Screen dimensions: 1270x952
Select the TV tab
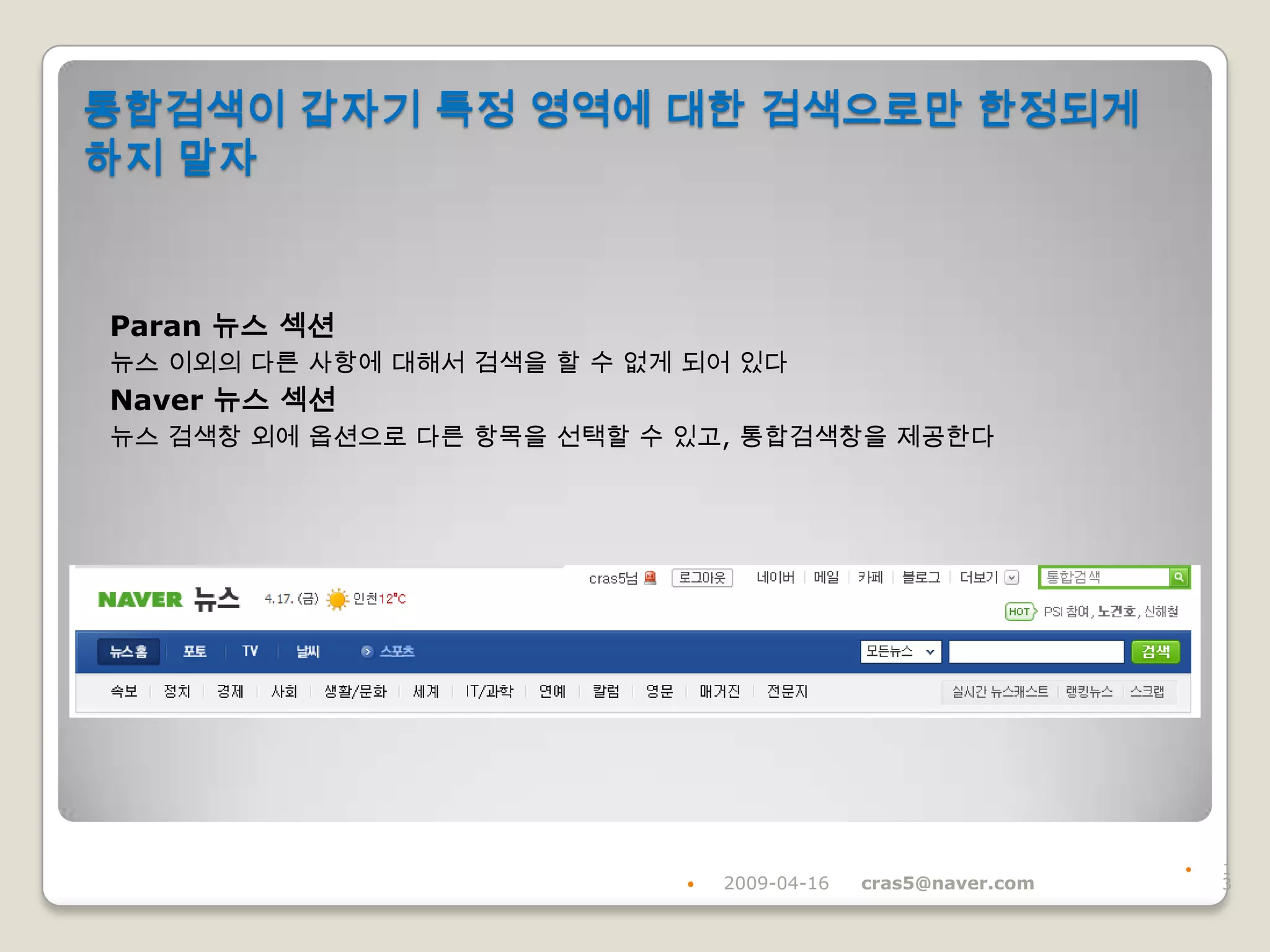click(250, 651)
